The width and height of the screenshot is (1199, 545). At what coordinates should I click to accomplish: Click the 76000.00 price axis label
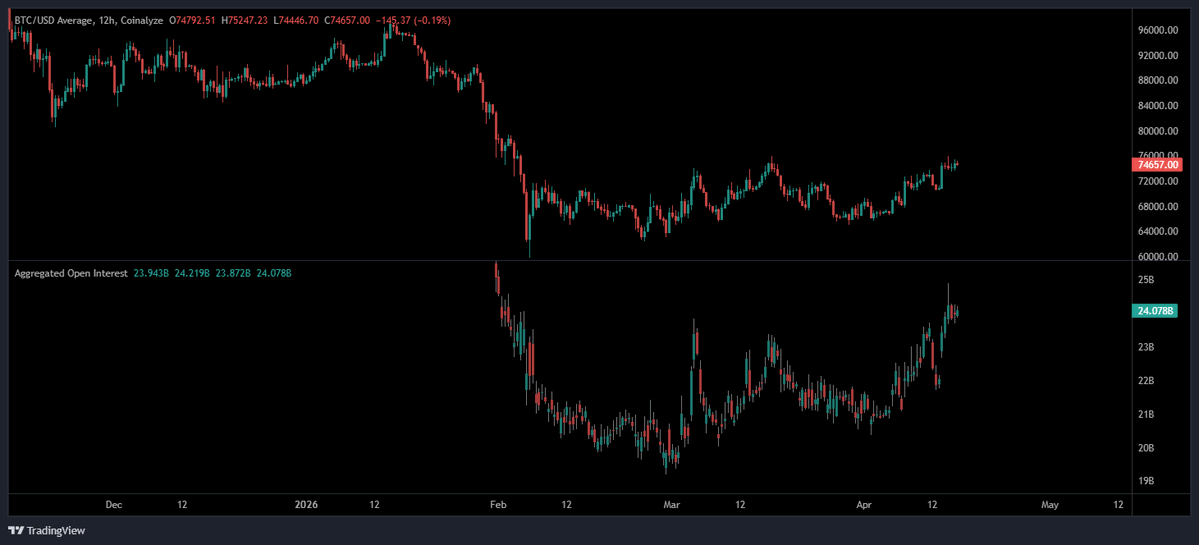click(x=1156, y=156)
